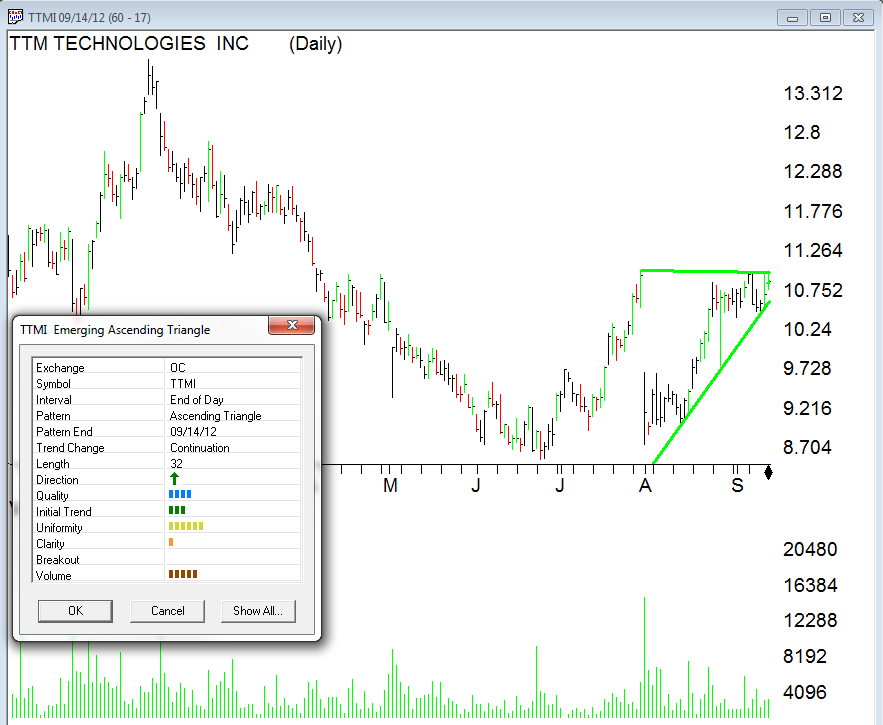Image resolution: width=883 pixels, height=725 pixels.
Task: Click the black diamond marker on the time axis
Action: pyautogui.click(x=768, y=472)
